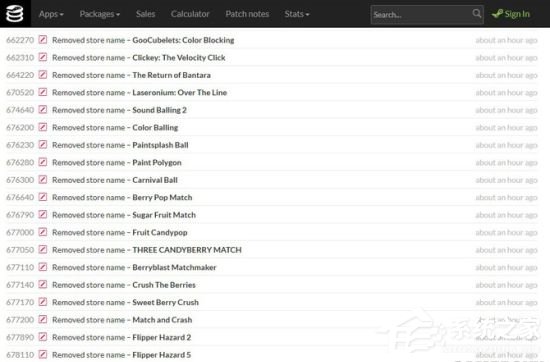
Task: Open Sound Balling 2 entry
Action: coord(159,110)
